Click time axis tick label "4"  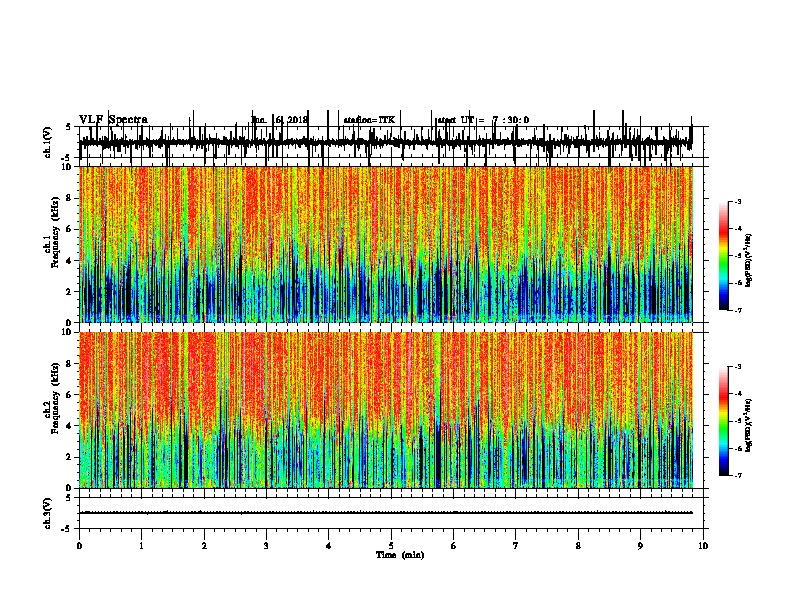click(x=329, y=546)
